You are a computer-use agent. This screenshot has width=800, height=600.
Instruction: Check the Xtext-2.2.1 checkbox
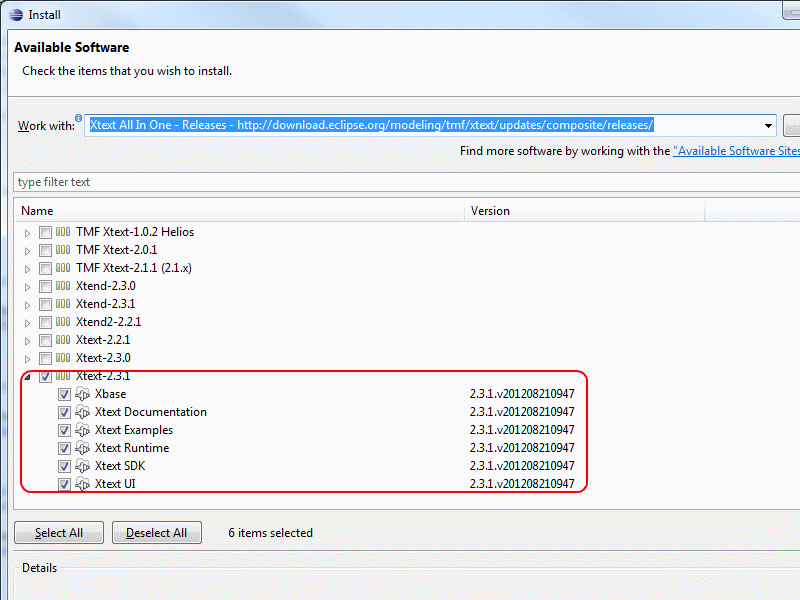coord(45,340)
